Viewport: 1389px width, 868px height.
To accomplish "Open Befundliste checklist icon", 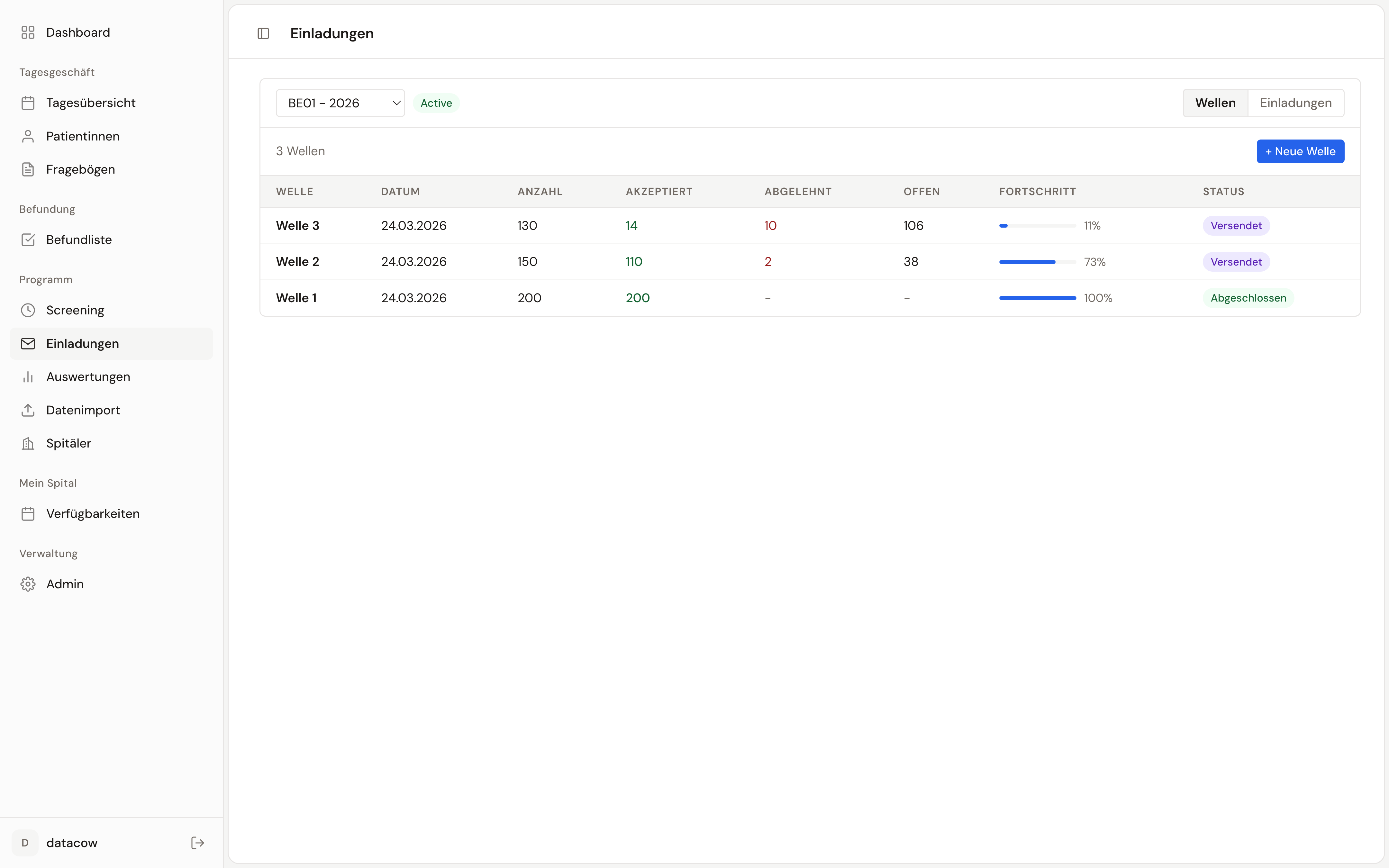I will coord(28,240).
